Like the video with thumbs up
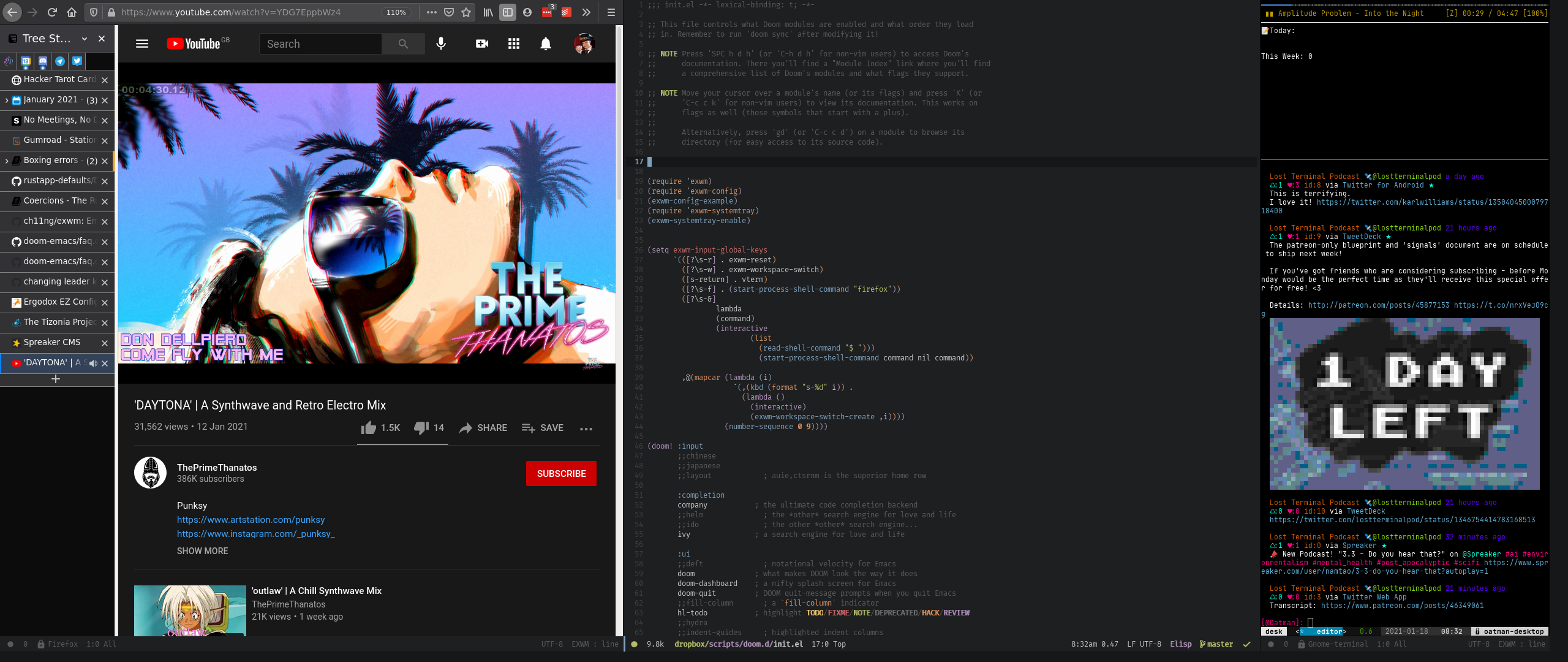This screenshot has height=662, width=1568. tap(369, 428)
